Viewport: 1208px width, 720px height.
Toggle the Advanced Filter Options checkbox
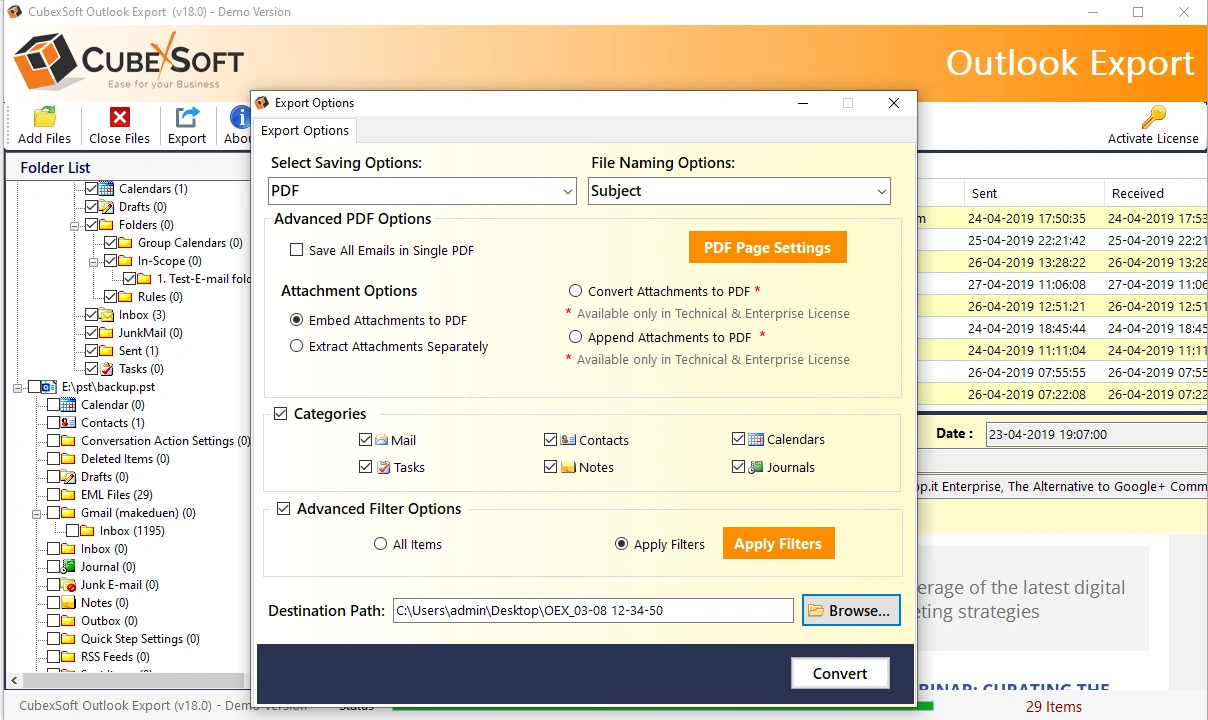[x=283, y=508]
